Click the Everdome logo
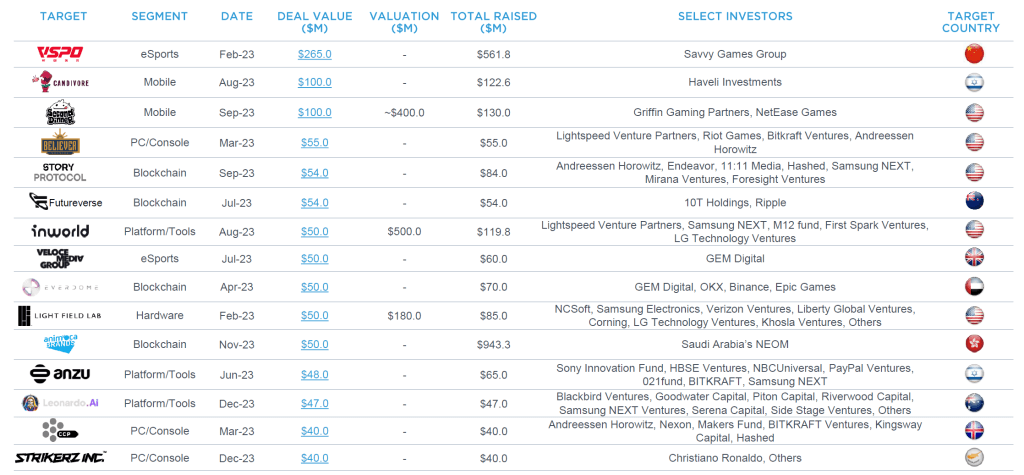Screen dimensions: 1024x475 point(59,287)
